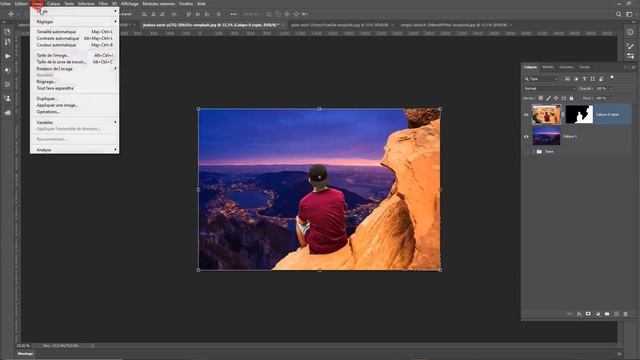Screen dimensions: 640x360
Task: Click the align left edges icon
Action: pyautogui.click(x=144, y=14)
